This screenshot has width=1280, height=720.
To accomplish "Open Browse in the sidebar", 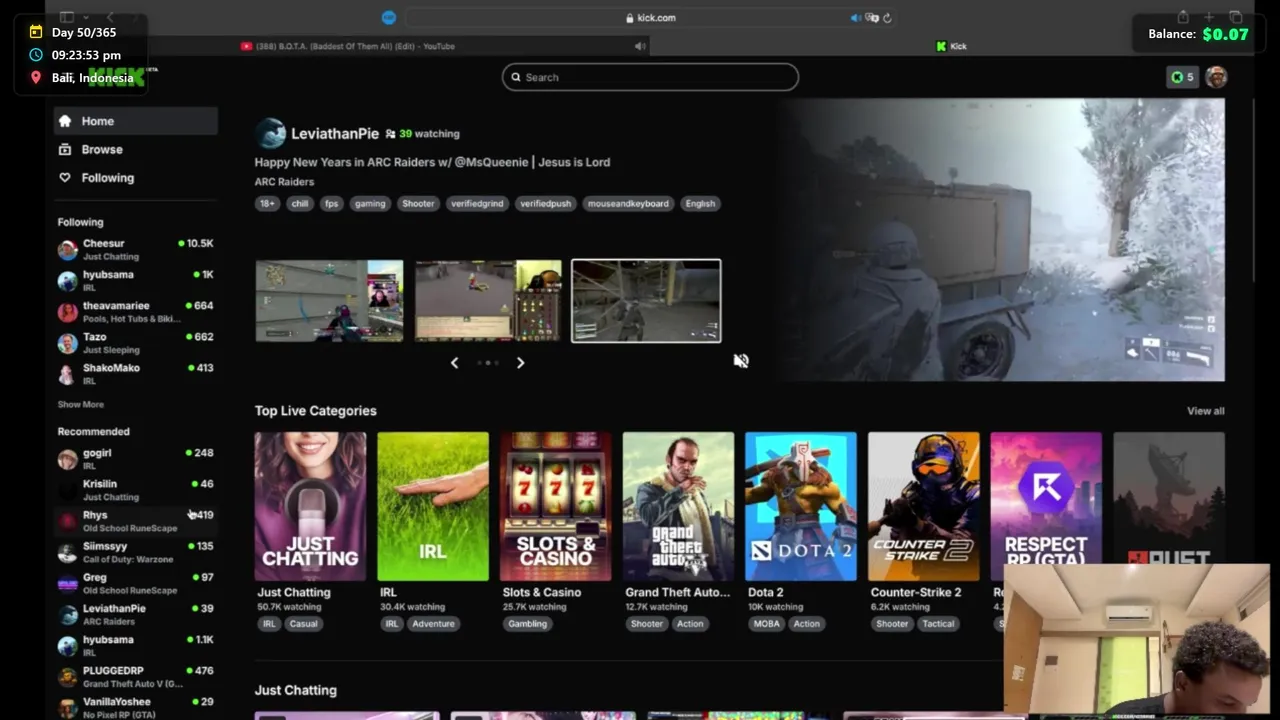I will pos(135,149).
